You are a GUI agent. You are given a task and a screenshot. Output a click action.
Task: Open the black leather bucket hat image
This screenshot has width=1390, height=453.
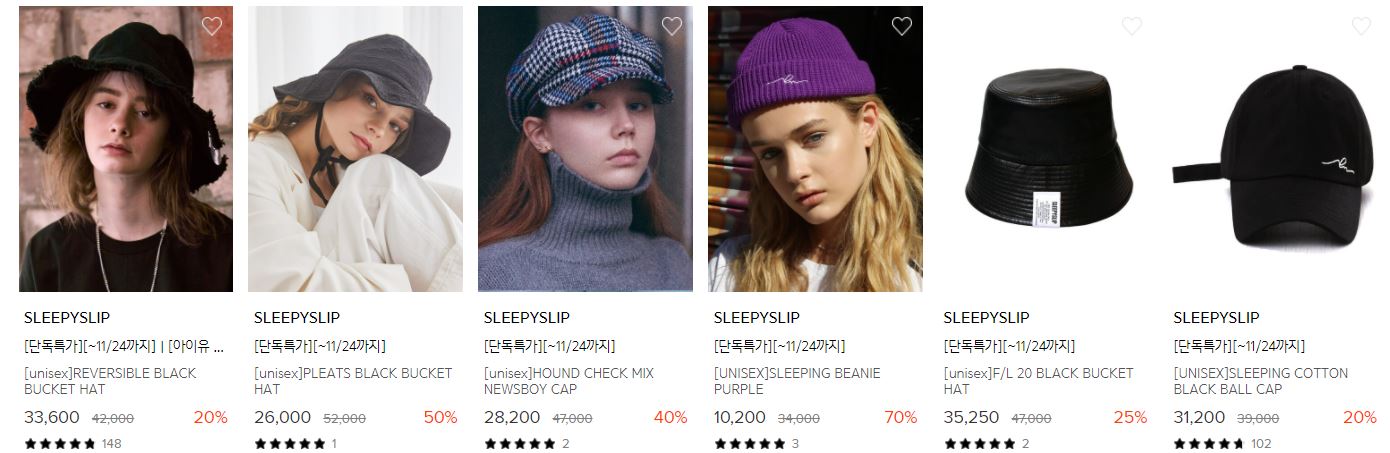(x=1046, y=149)
